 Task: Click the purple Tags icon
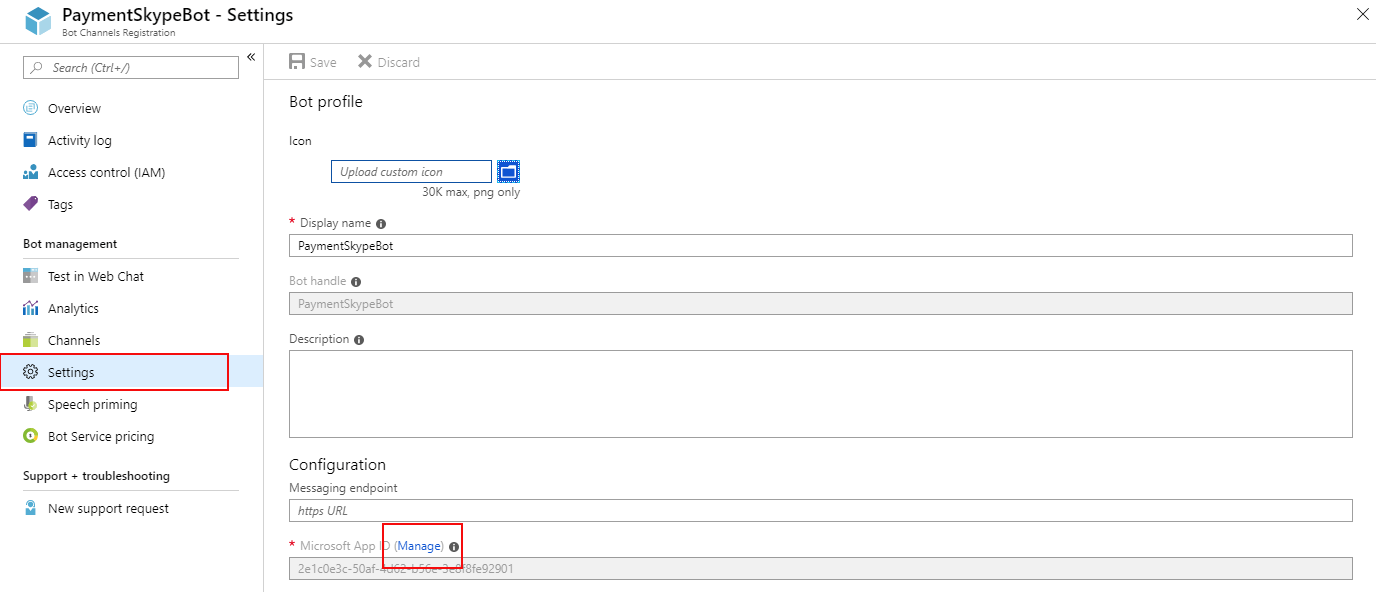[x=30, y=204]
